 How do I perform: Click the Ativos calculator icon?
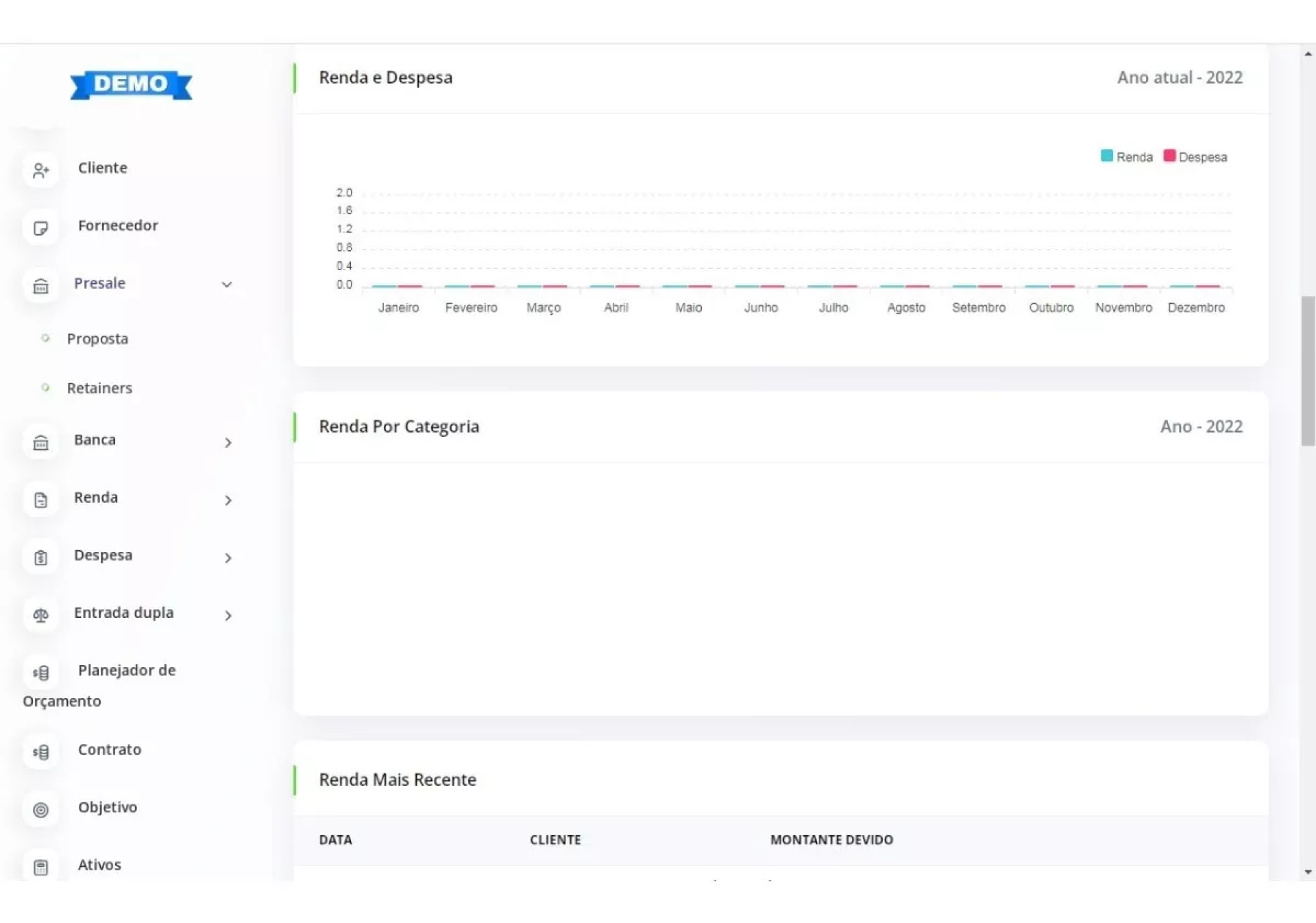(40, 867)
